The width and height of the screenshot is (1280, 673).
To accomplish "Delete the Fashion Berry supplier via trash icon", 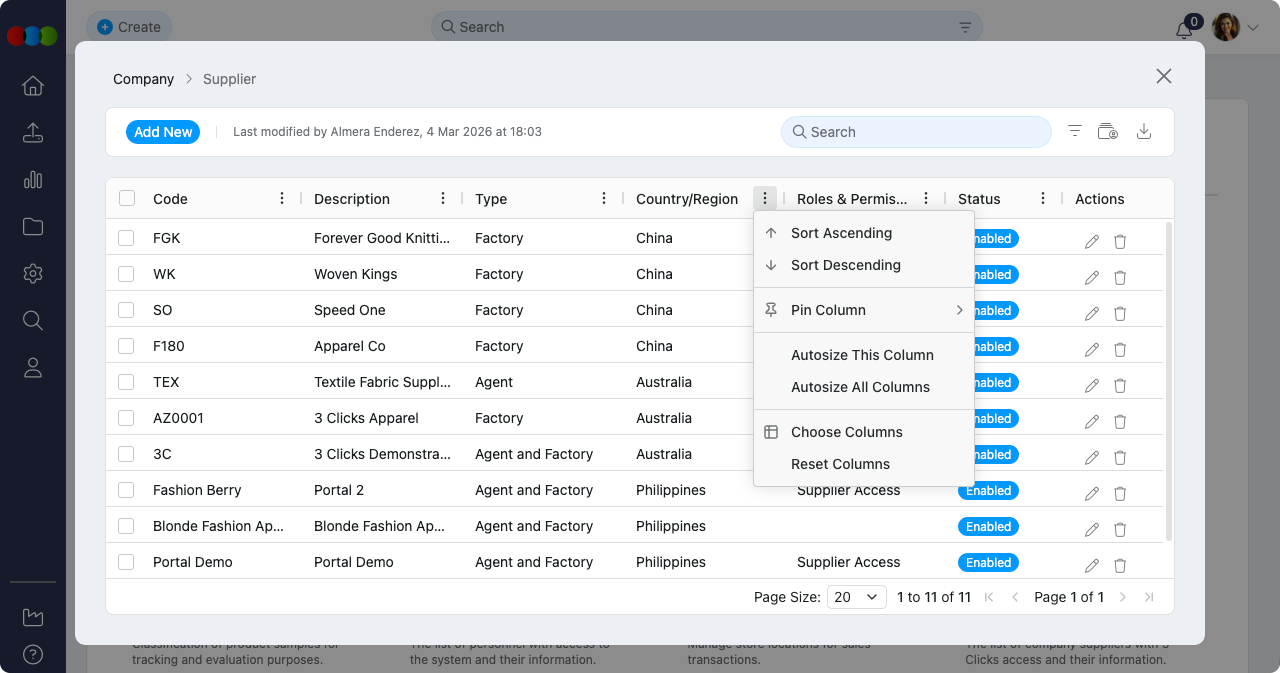I will [1120, 493].
